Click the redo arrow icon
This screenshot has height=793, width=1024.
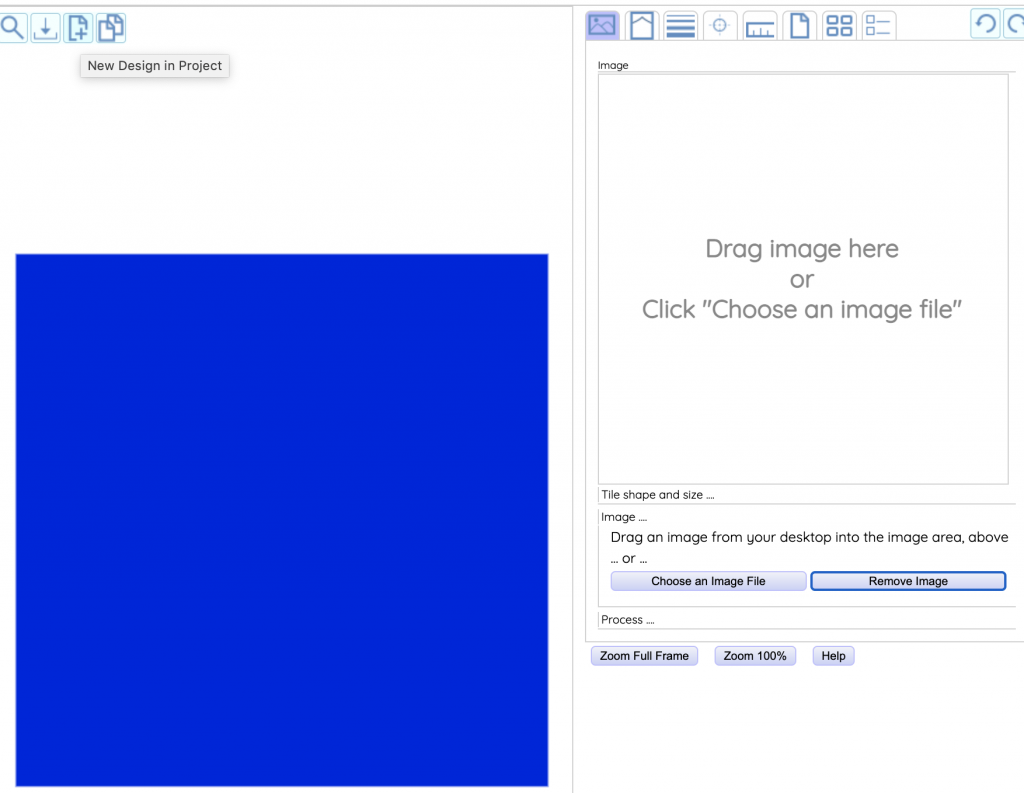click(1014, 24)
